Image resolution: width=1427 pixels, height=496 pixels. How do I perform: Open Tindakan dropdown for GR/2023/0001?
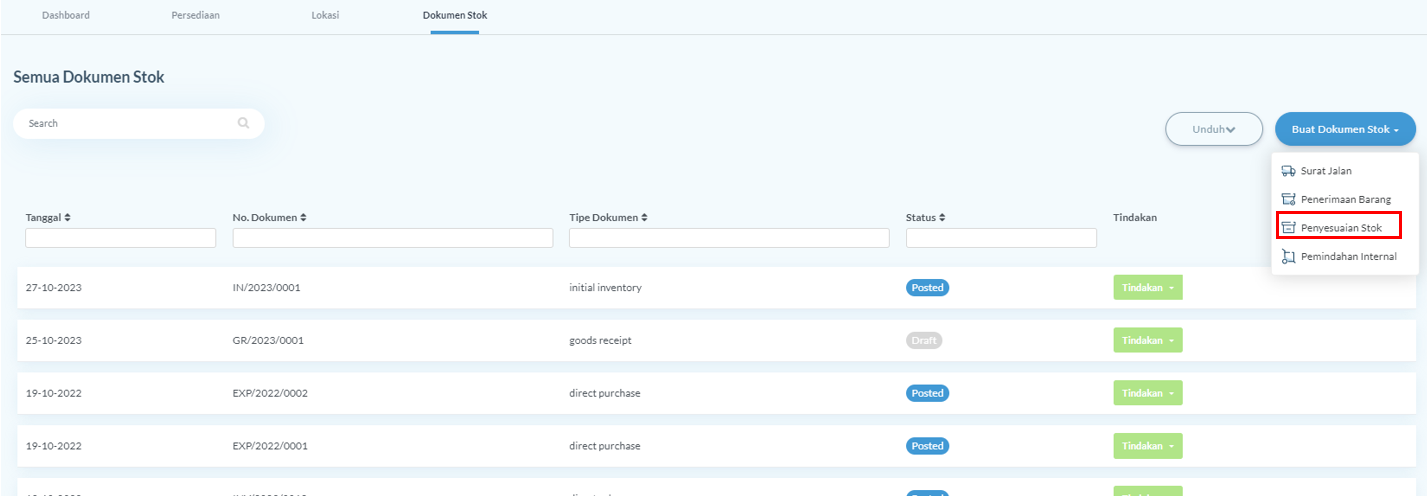pyautogui.click(x=1148, y=340)
